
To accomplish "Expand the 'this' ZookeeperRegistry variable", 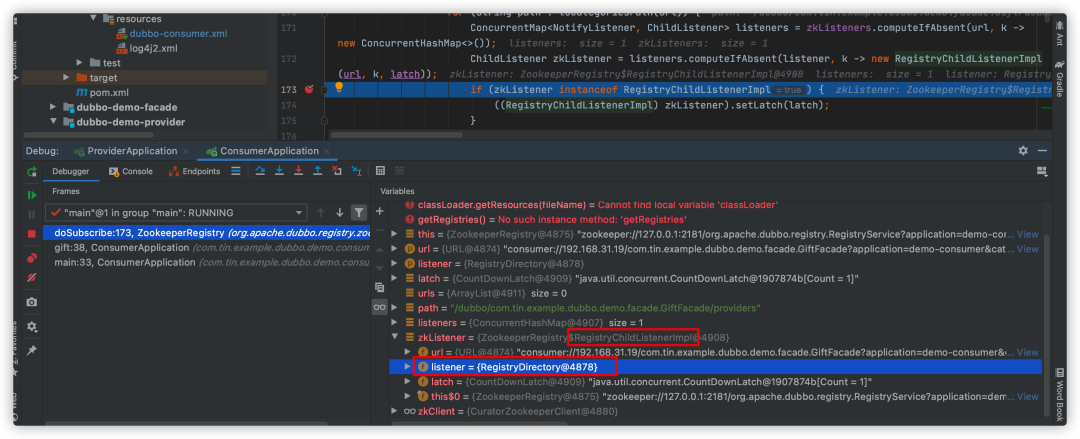I will coord(394,234).
